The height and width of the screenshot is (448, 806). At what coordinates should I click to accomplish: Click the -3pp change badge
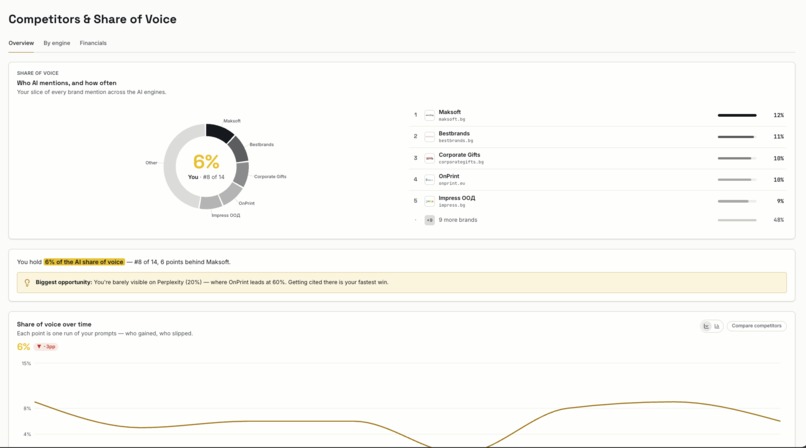tap(46, 347)
